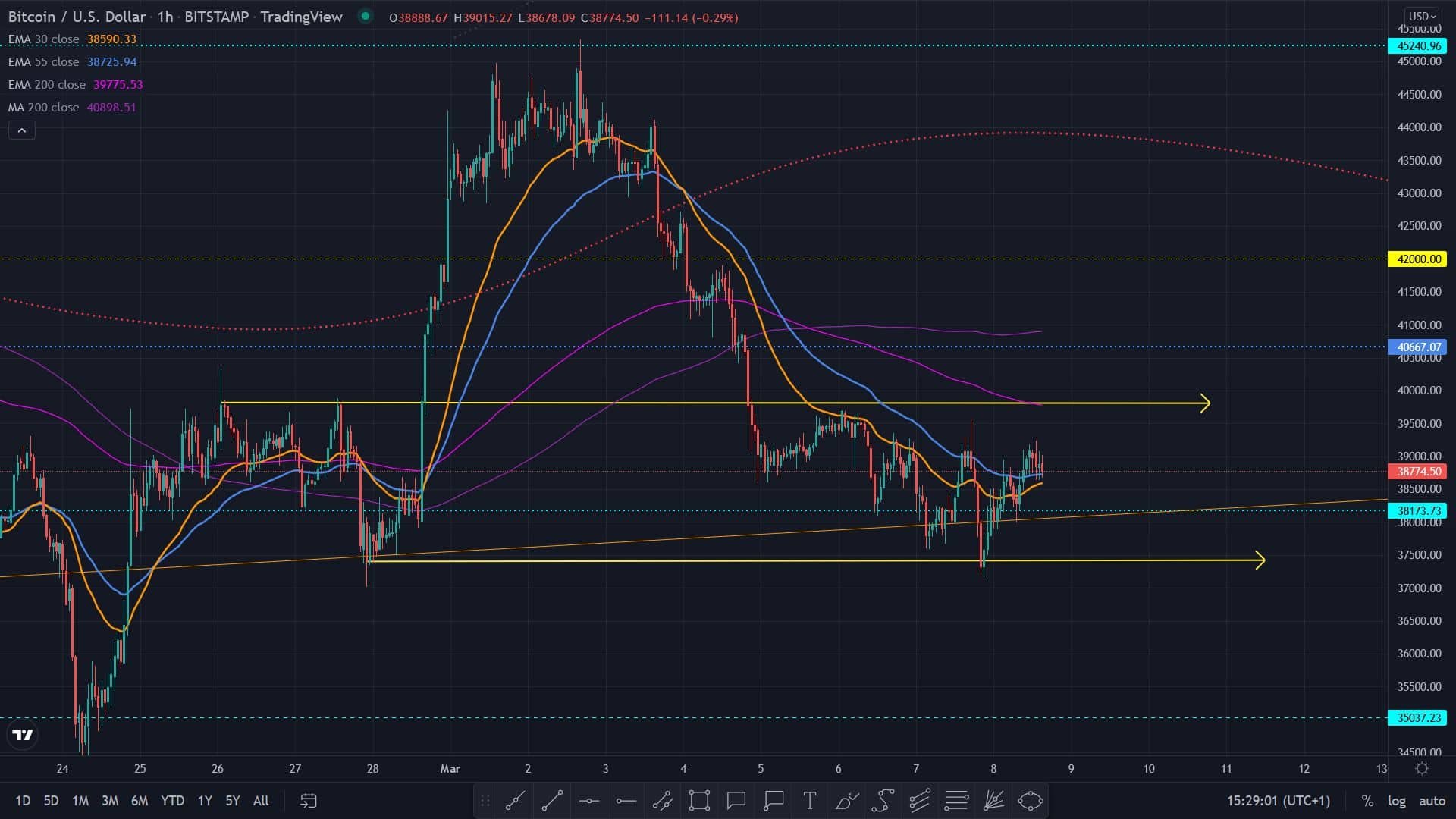This screenshot has height=819, width=1456.
Task: Click the 35037.23 price label
Action: 1417,718
